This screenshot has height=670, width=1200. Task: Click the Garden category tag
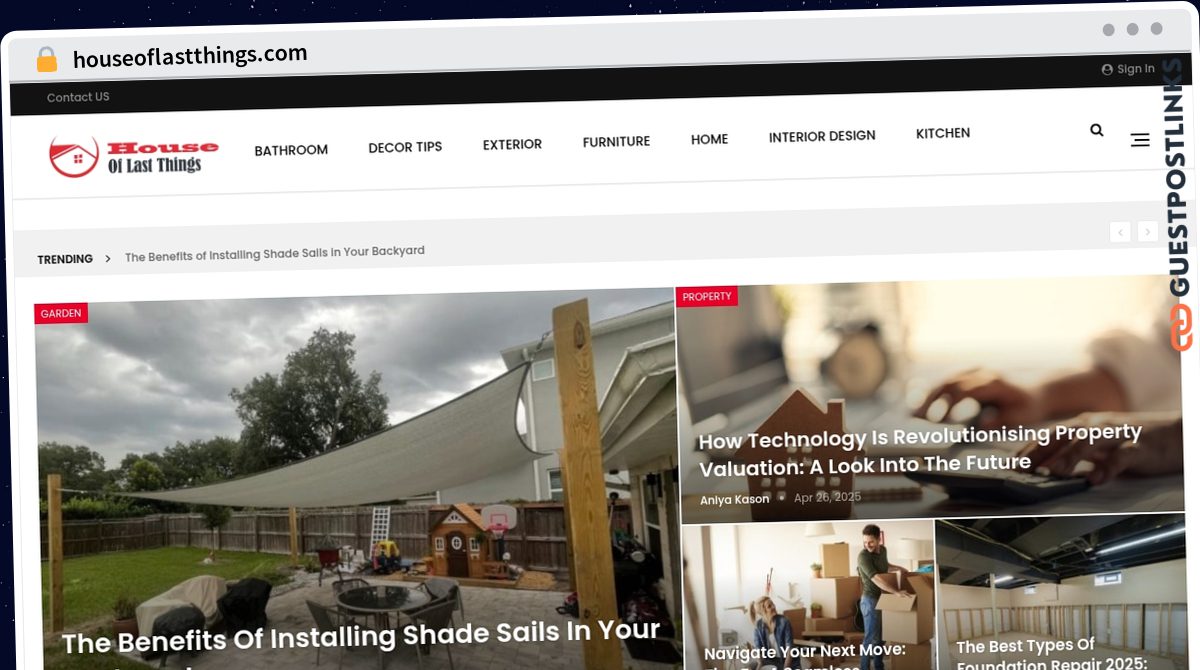point(61,313)
